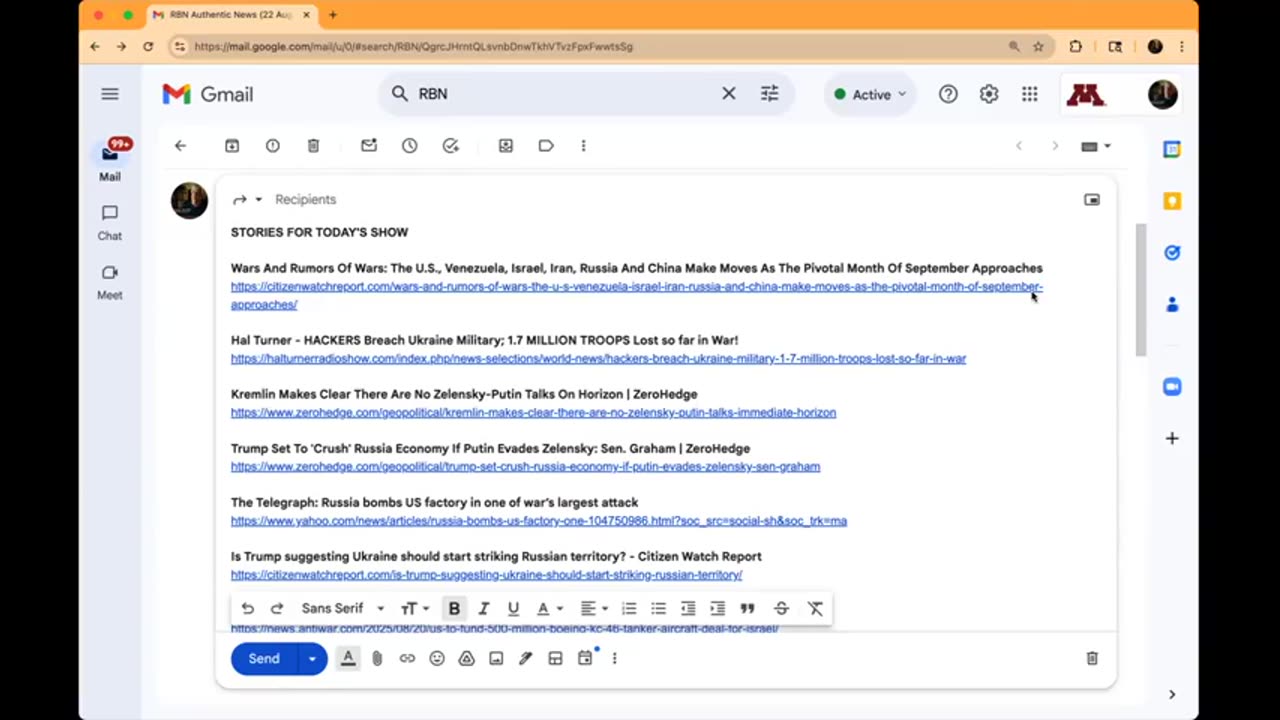Insert a link in the message
The width and height of the screenshot is (1280, 720).
click(x=407, y=658)
